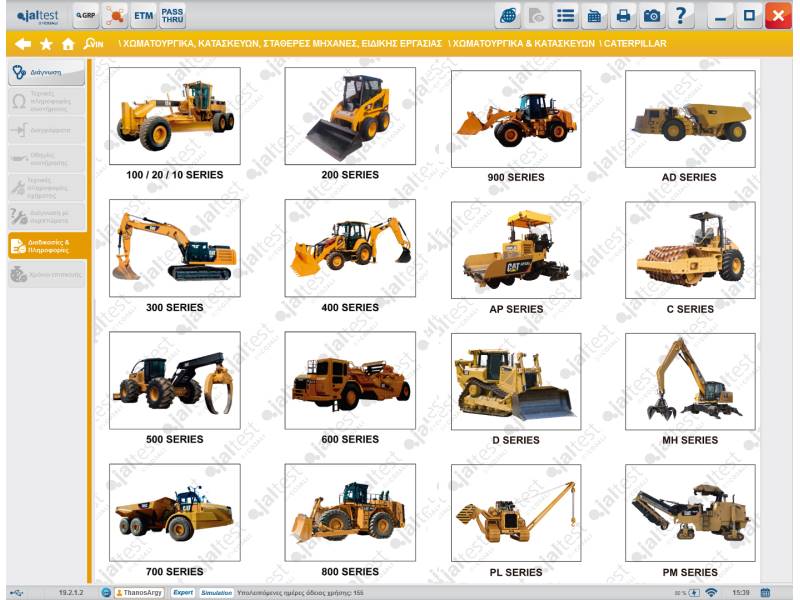Open the list view icon in toolbar
Viewport: 800px width, 600px height.
point(566,15)
